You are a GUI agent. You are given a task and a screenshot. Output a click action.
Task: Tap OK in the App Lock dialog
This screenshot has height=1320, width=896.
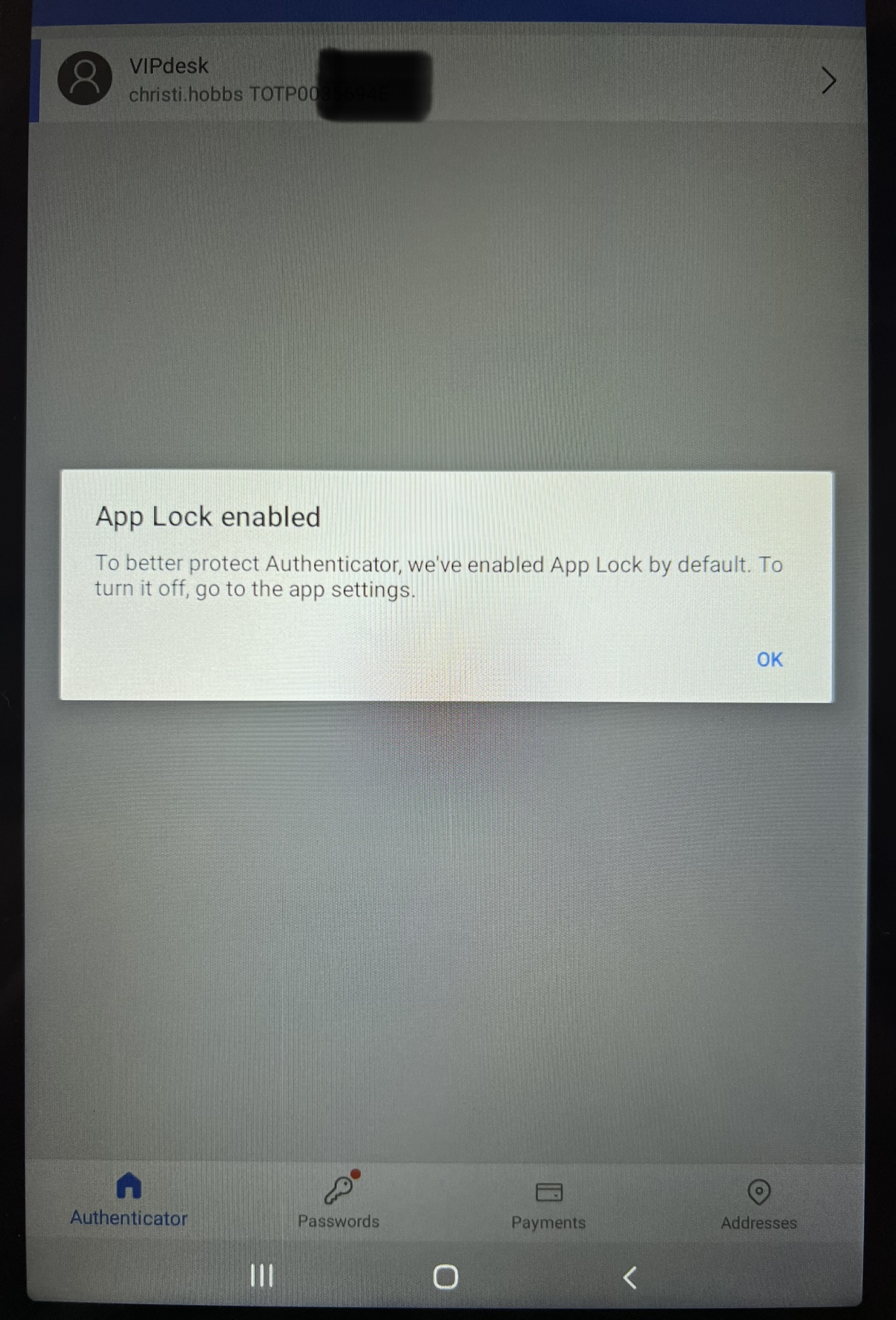click(769, 659)
